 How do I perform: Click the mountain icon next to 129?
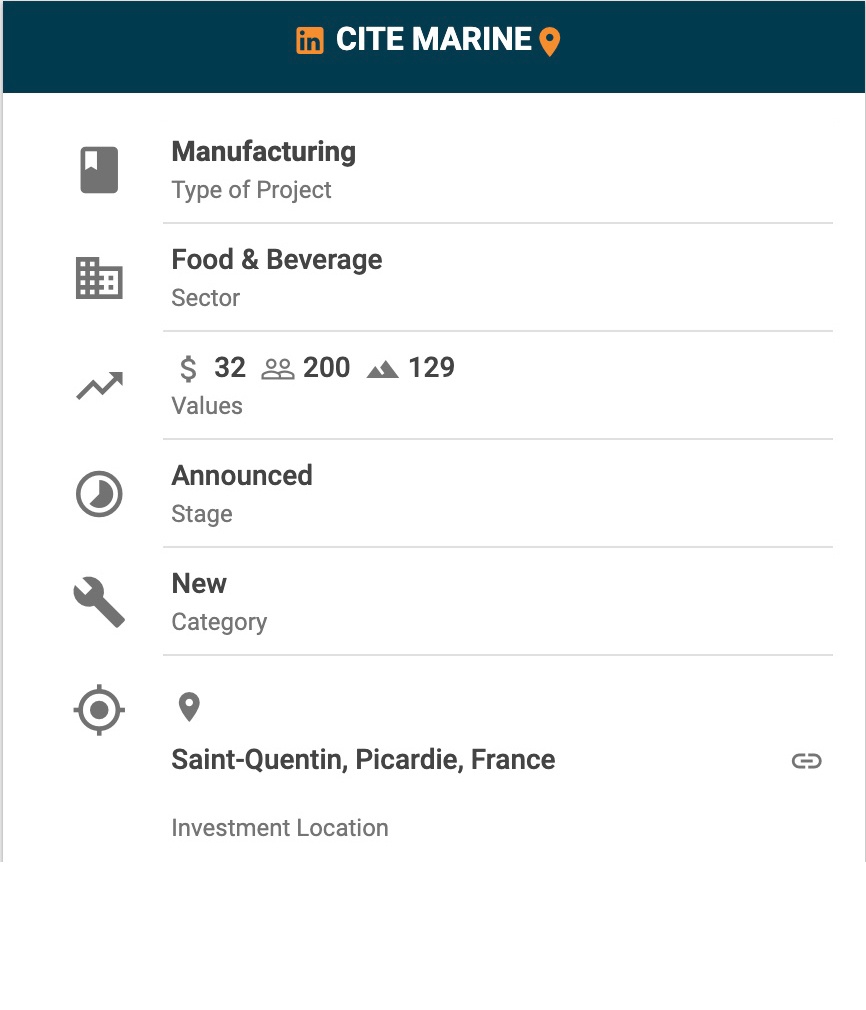pyautogui.click(x=382, y=370)
